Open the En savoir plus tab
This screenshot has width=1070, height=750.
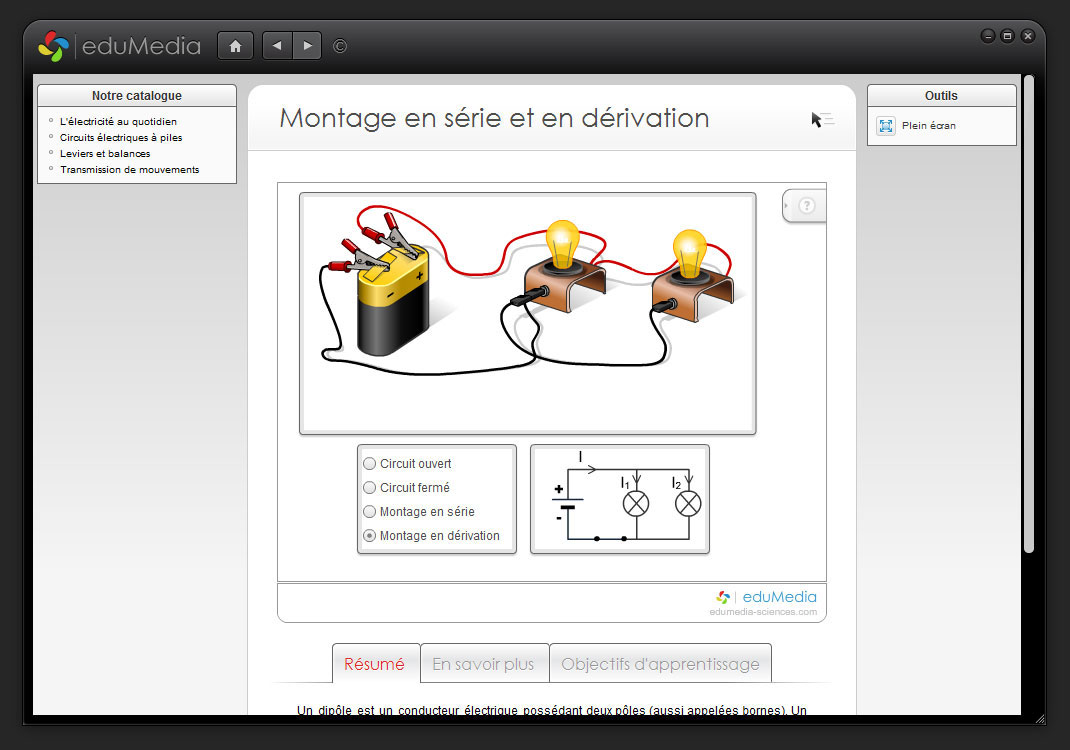[x=483, y=664]
